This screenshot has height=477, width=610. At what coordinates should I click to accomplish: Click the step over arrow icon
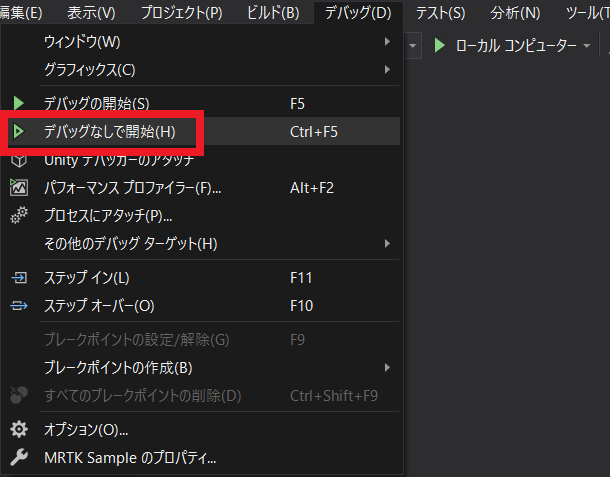19,305
